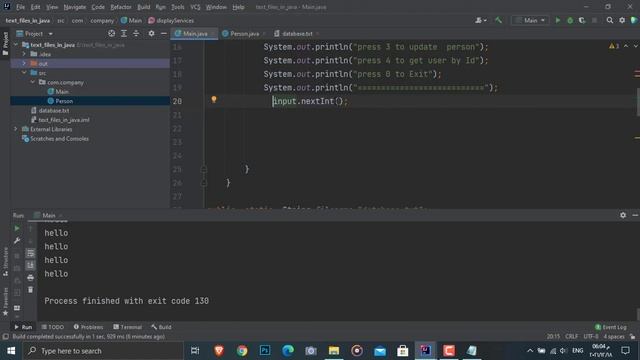Click the UTF-8 encoding indicator
640x360 pixels.
591,336
